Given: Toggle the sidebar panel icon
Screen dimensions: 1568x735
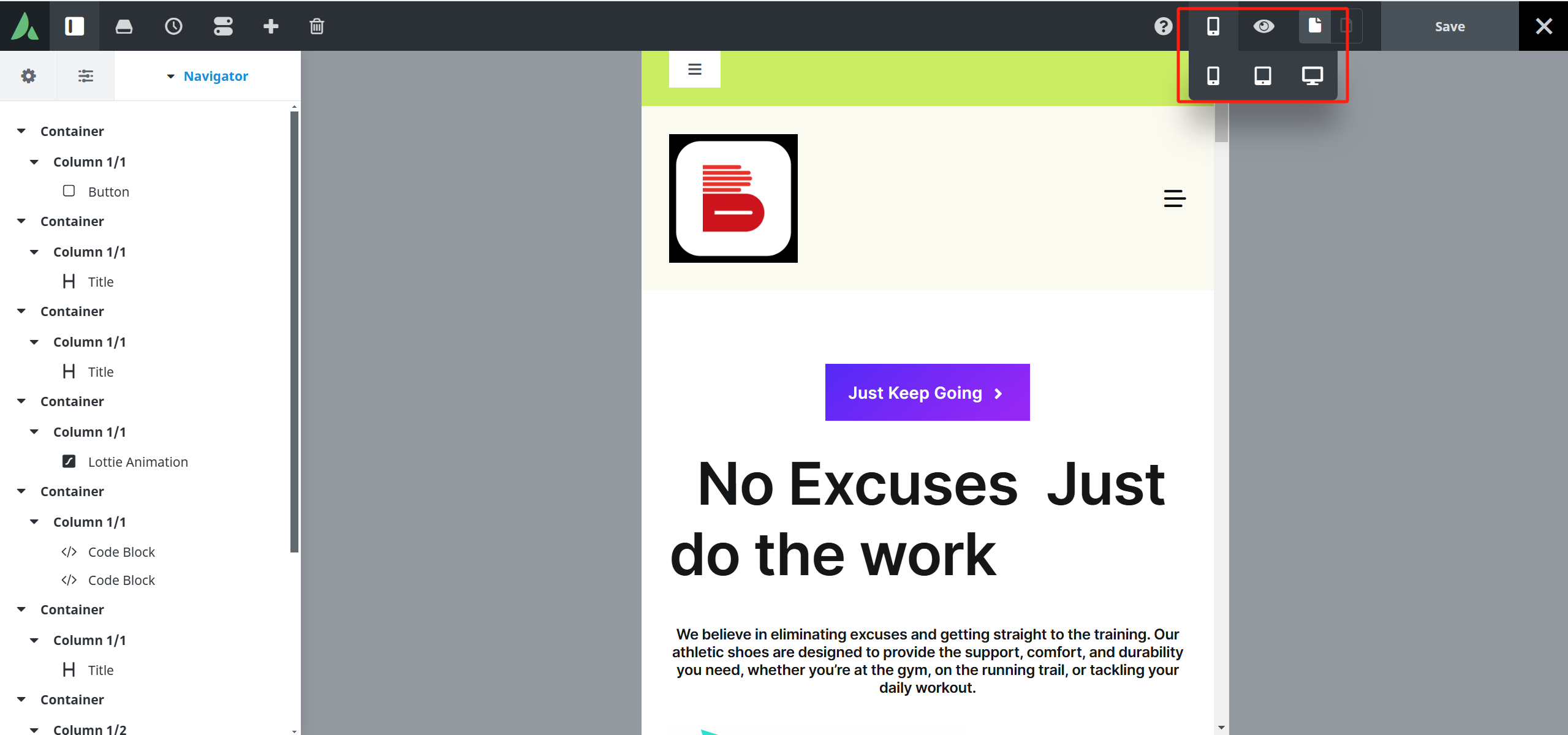Looking at the screenshot, I should [75, 26].
